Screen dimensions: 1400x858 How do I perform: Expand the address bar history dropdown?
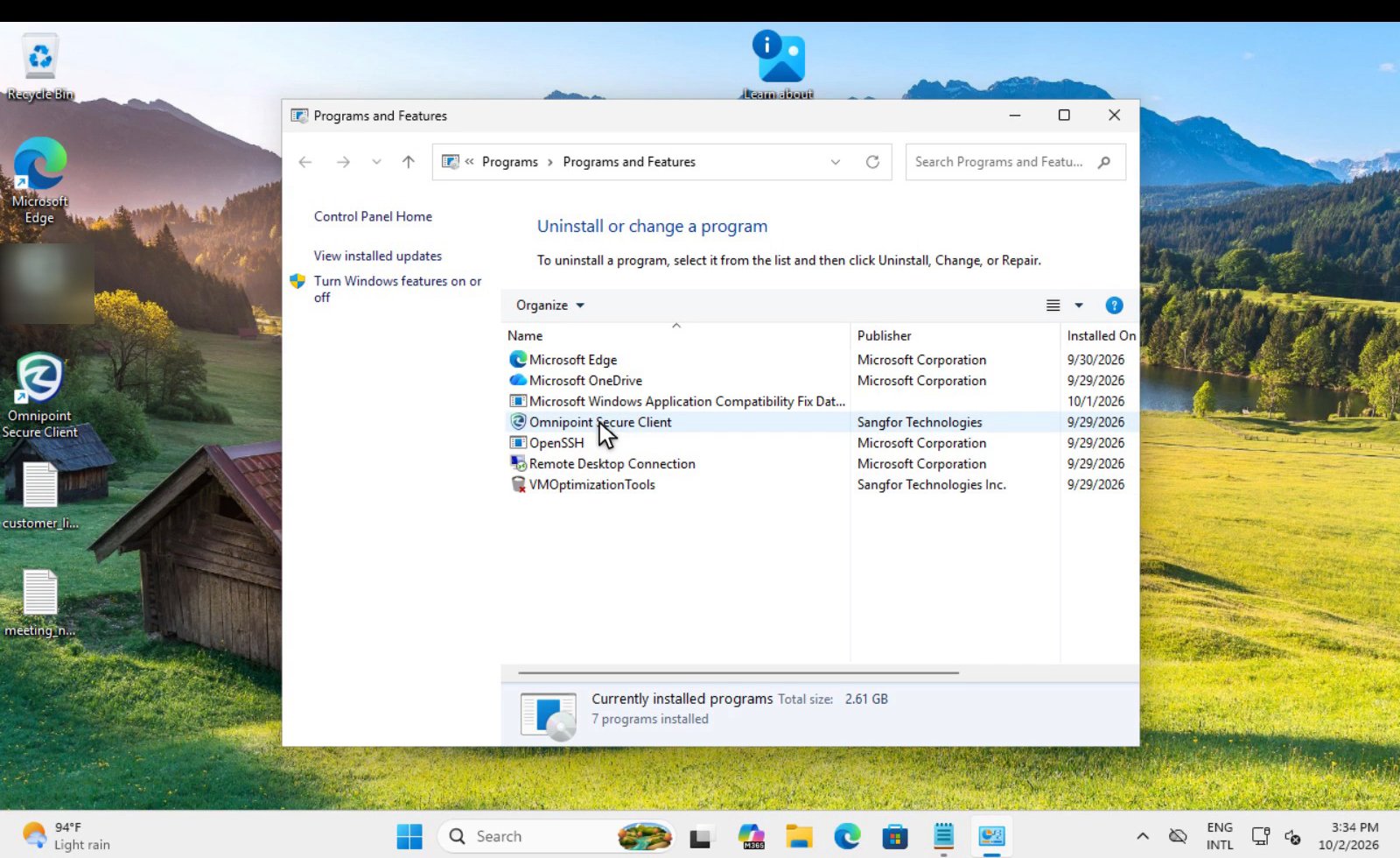835,162
